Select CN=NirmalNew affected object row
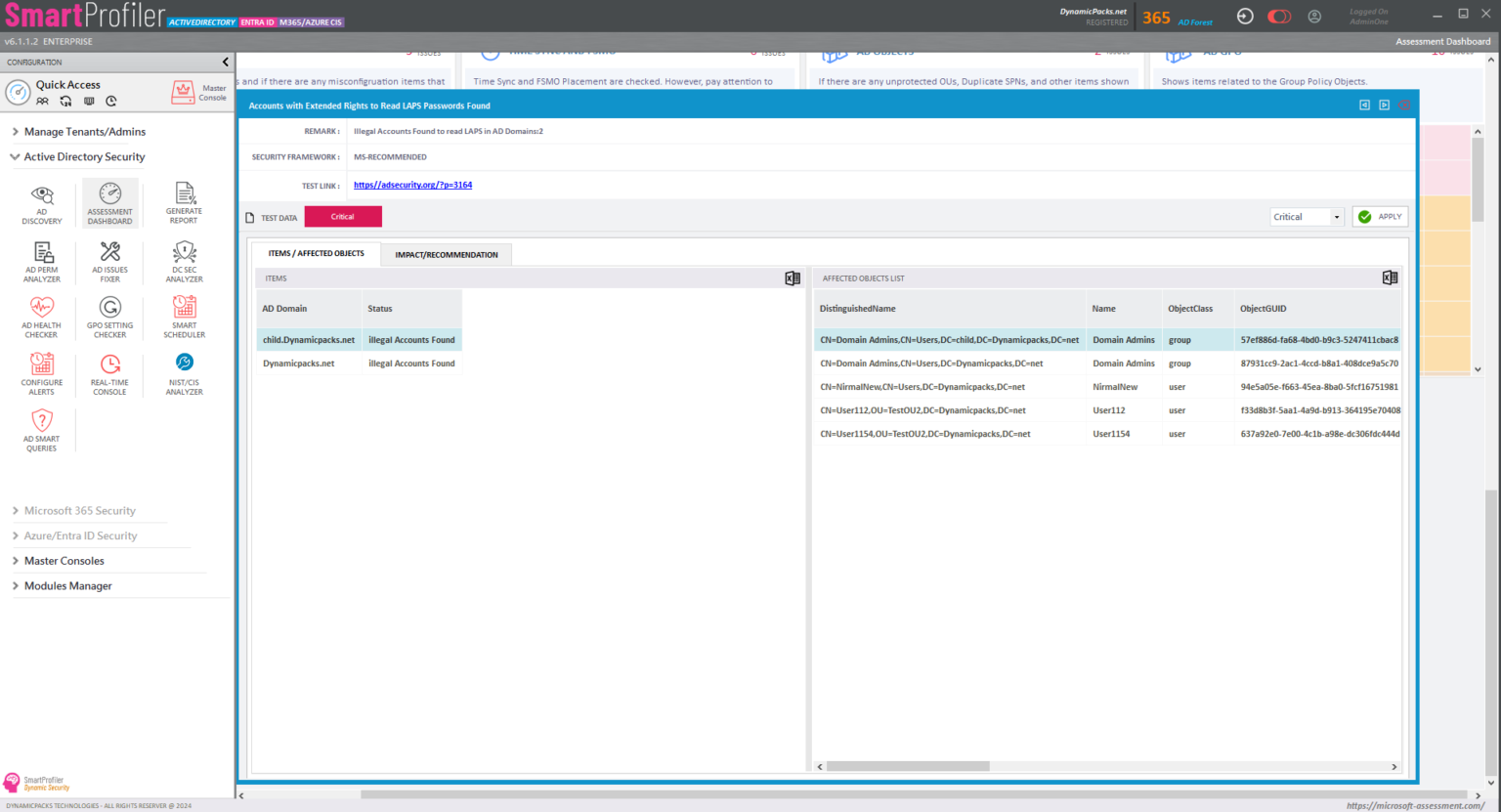This screenshot has height=812, width=1501. (x=1107, y=387)
